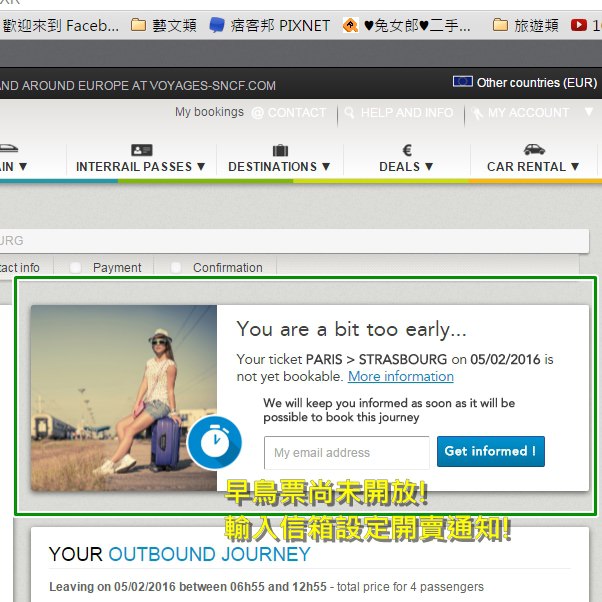The image size is (602, 602).
Task: Open the 旅遊類 bookmarks folder
Action: click(x=525, y=26)
